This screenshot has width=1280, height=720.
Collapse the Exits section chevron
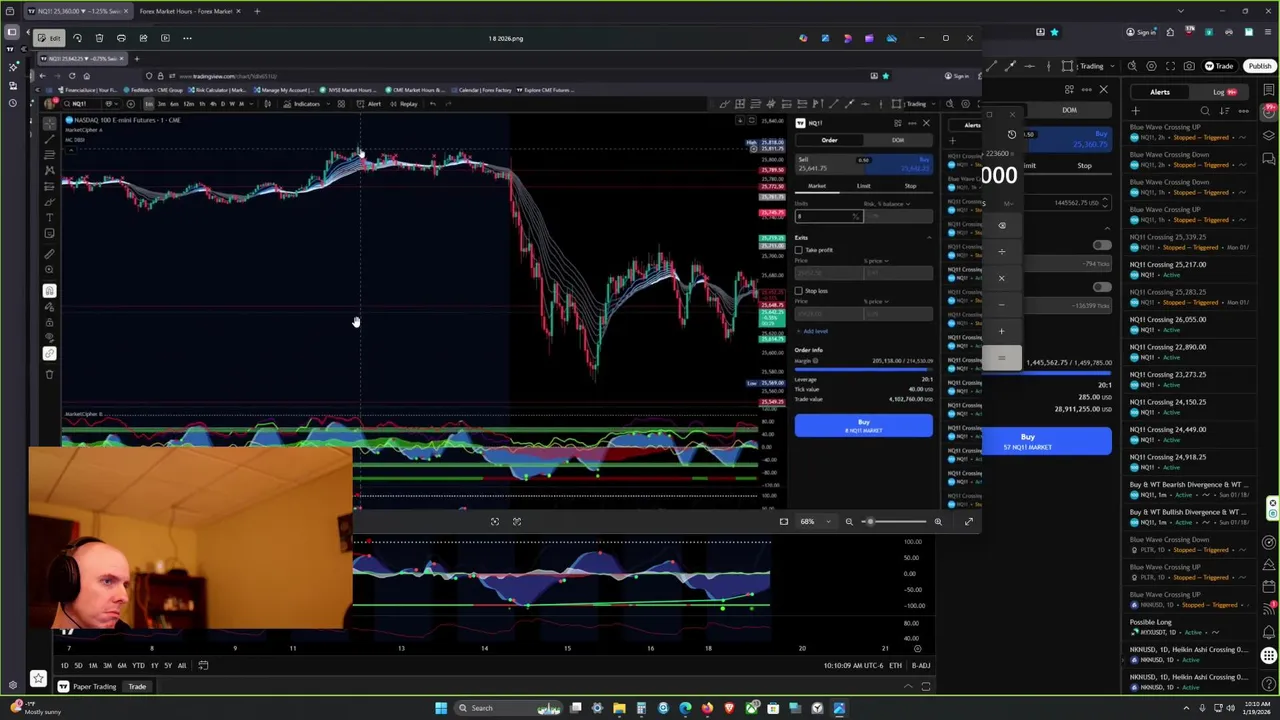point(1106,228)
